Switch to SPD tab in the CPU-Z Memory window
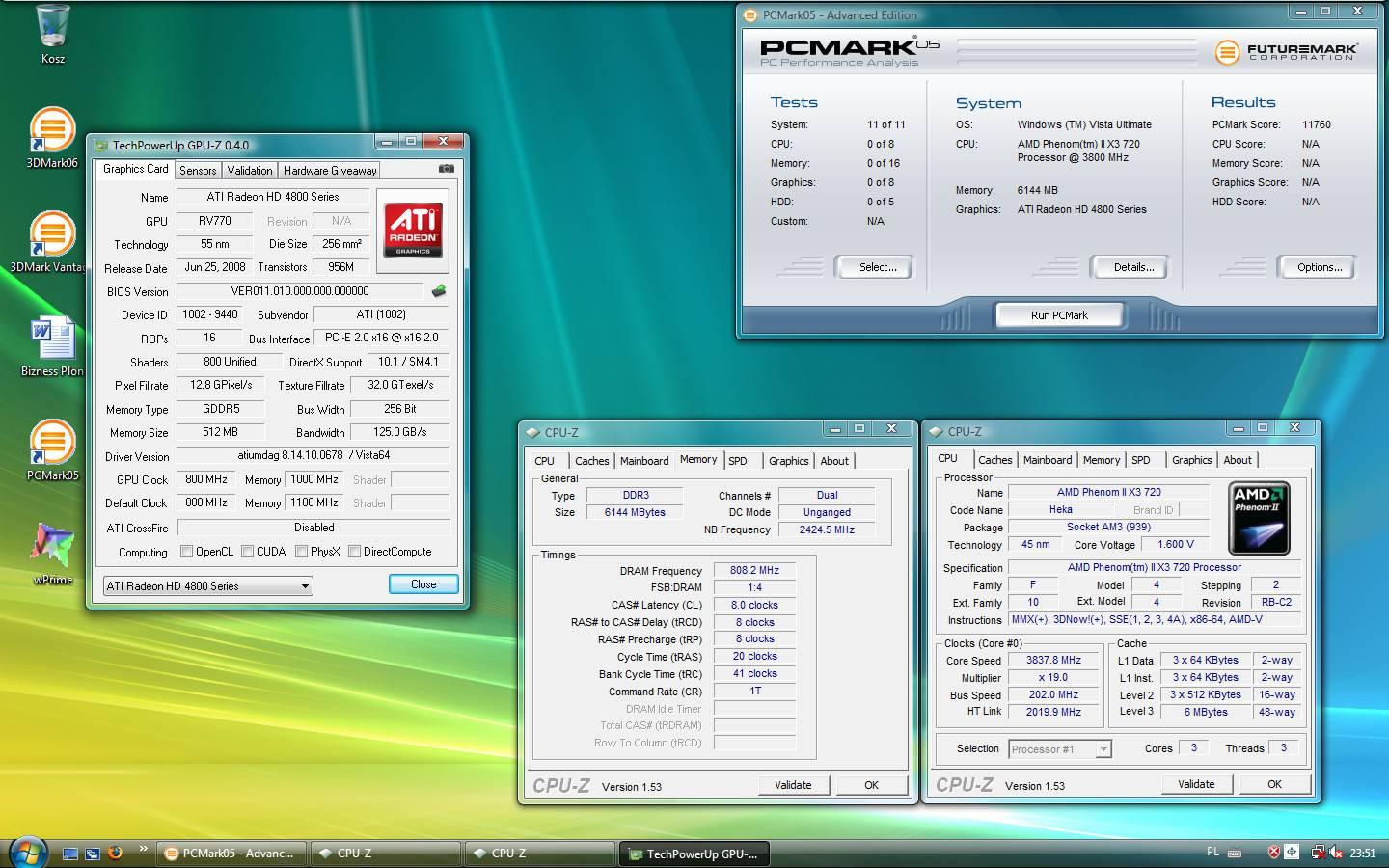 738,461
